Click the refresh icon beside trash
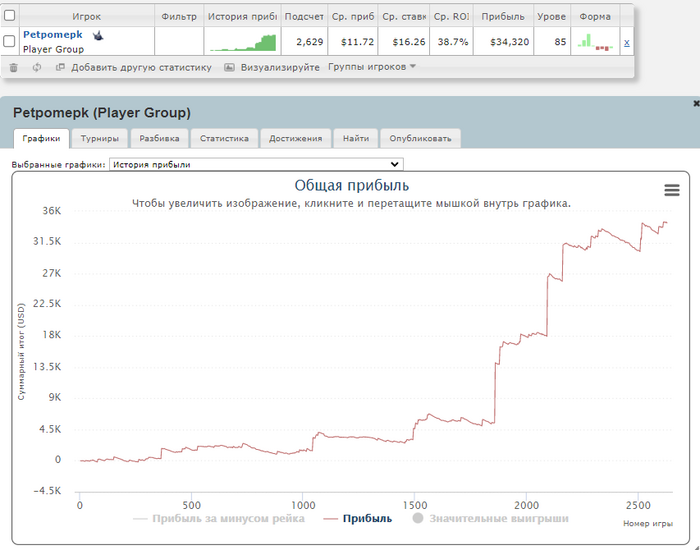The image size is (700, 550). pyautogui.click(x=37, y=67)
